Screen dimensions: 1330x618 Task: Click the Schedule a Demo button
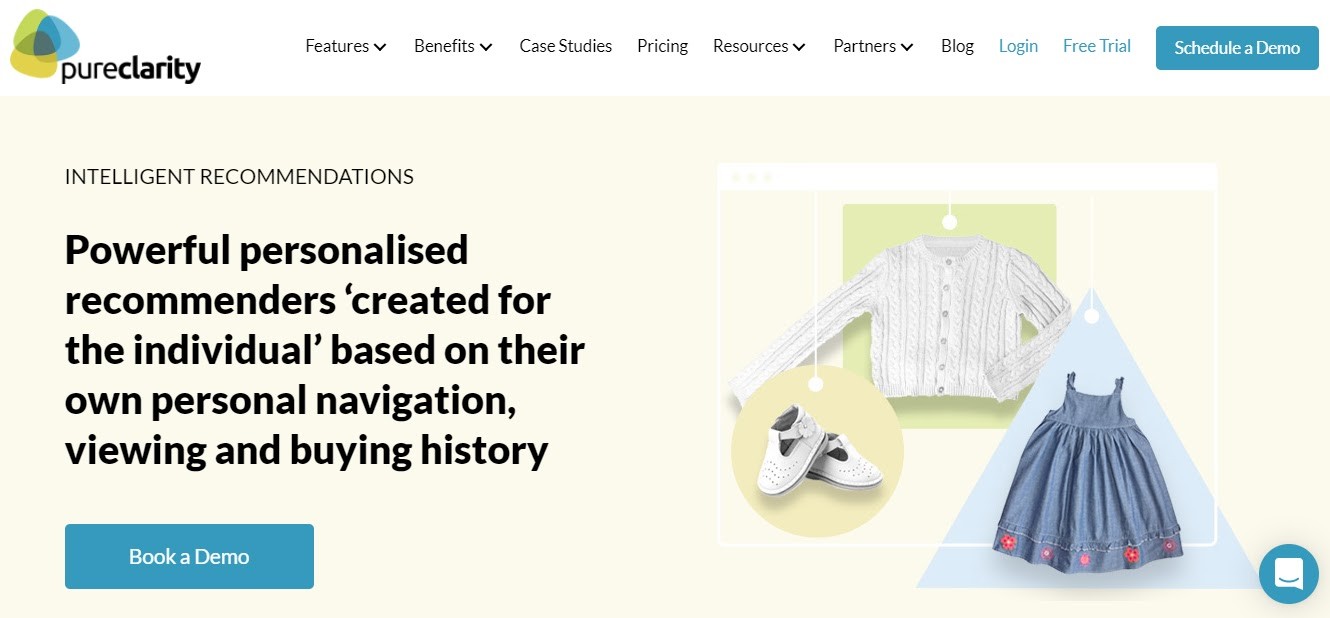tap(1237, 48)
